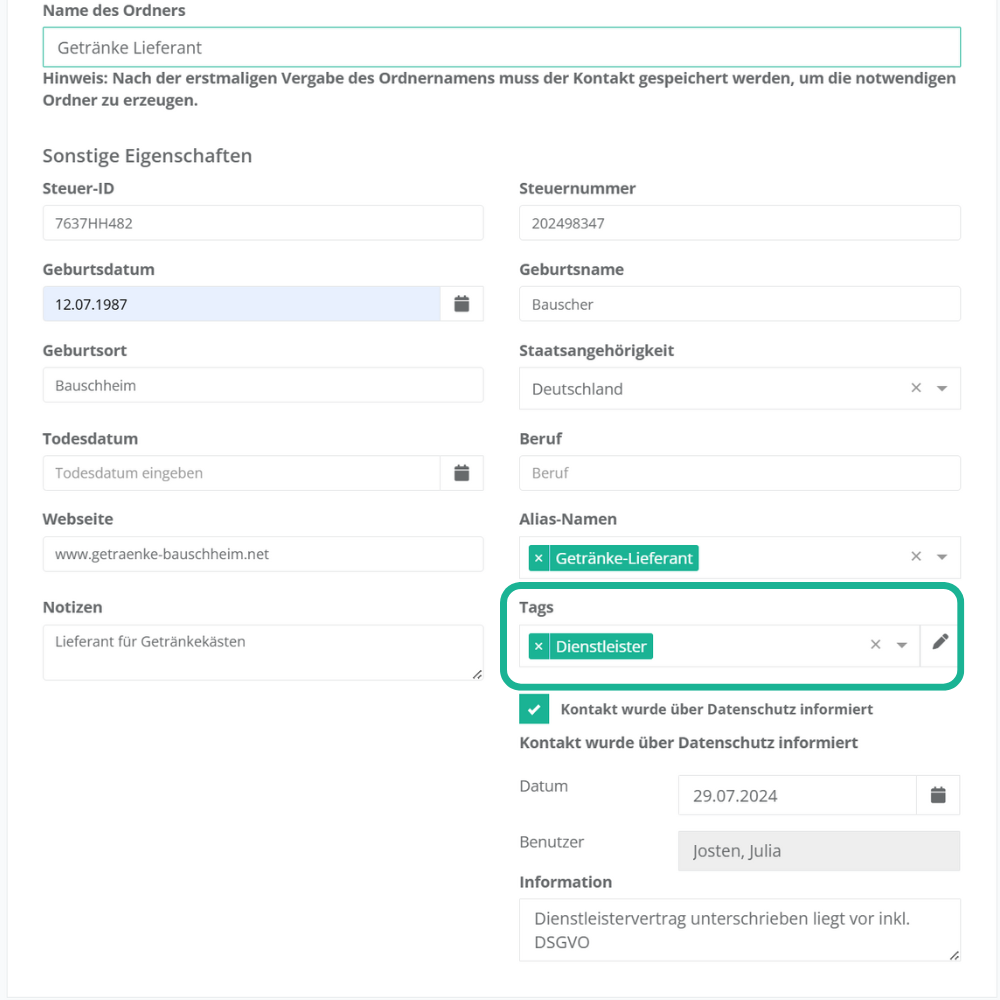
Task: Click into the Notizen text area
Action: pyautogui.click(x=262, y=652)
